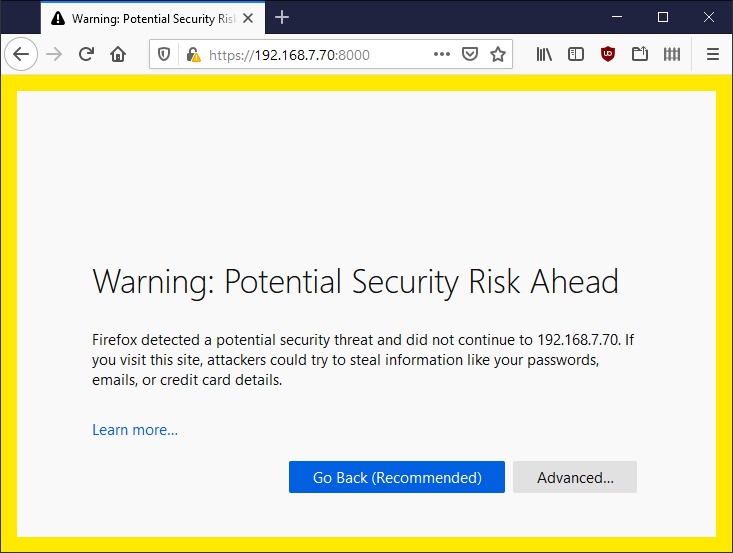Viewport: 733px width, 553px height.
Task: Open the tracking protection shield panel
Action: coord(165,55)
